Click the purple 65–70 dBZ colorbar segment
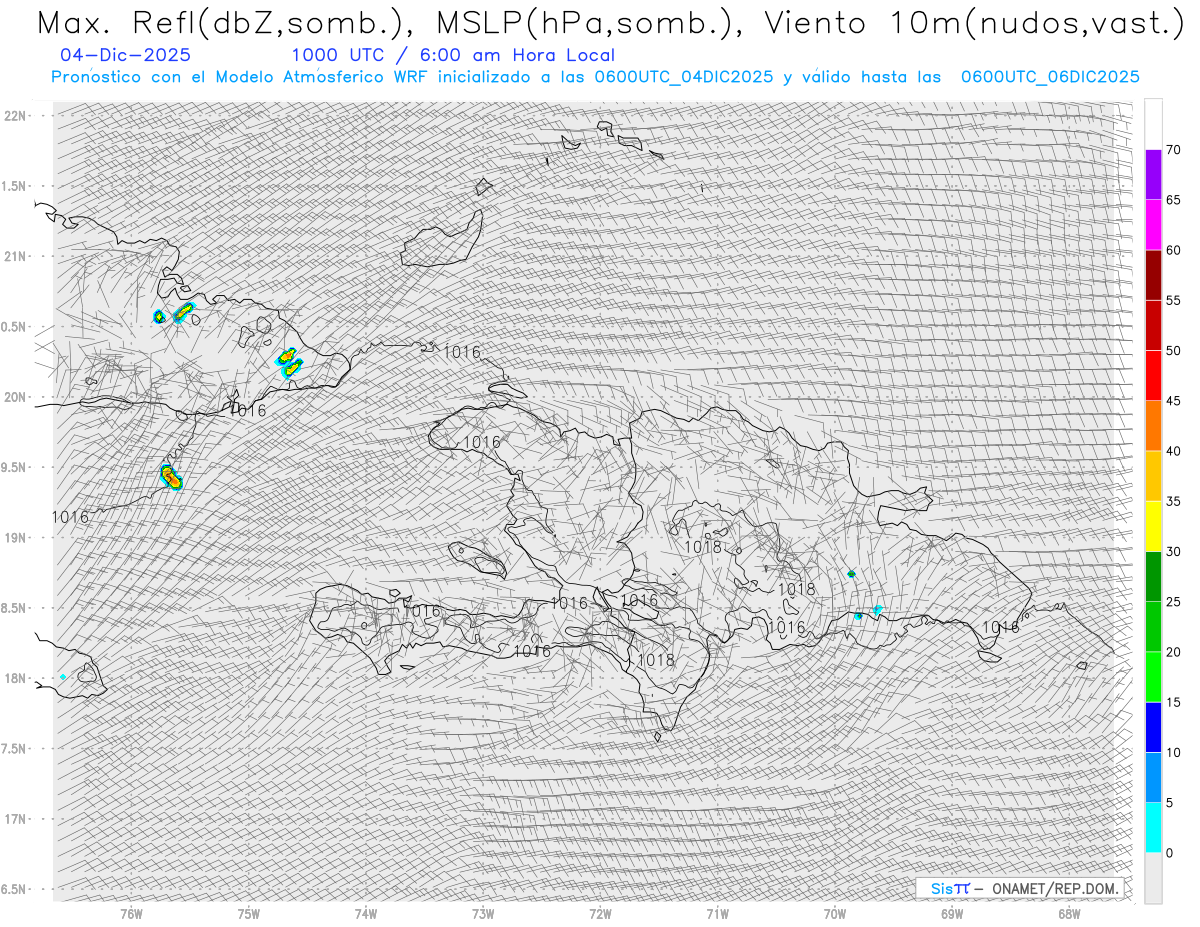The width and height of the screenshot is (1200, 927). pos(1153,174)
